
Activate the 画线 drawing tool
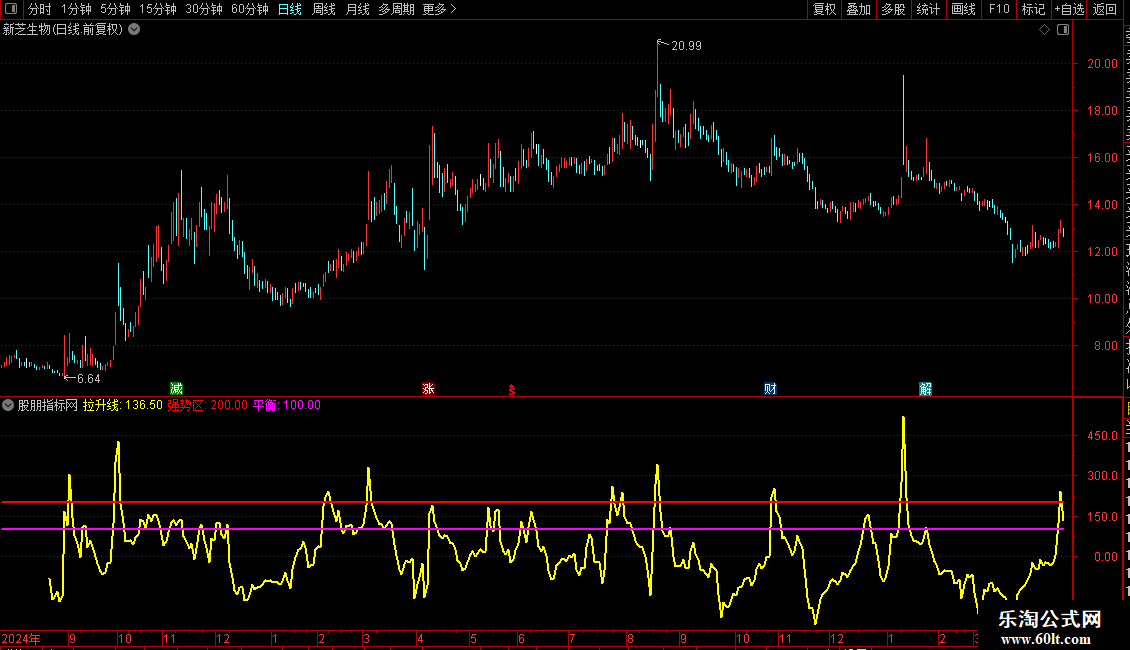(x=963, y=9)
